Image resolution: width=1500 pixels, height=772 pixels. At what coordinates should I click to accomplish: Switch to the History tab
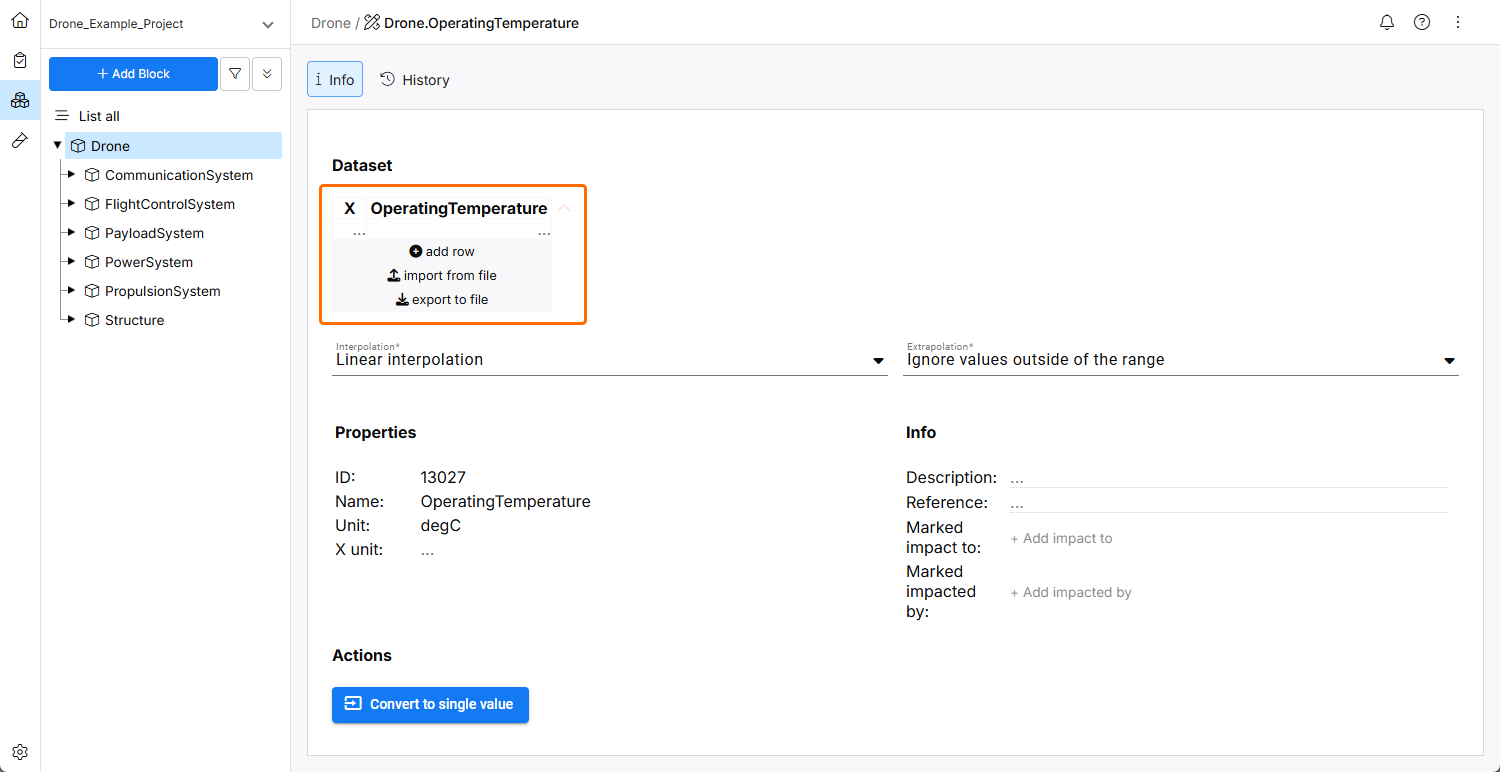point(415,80)
